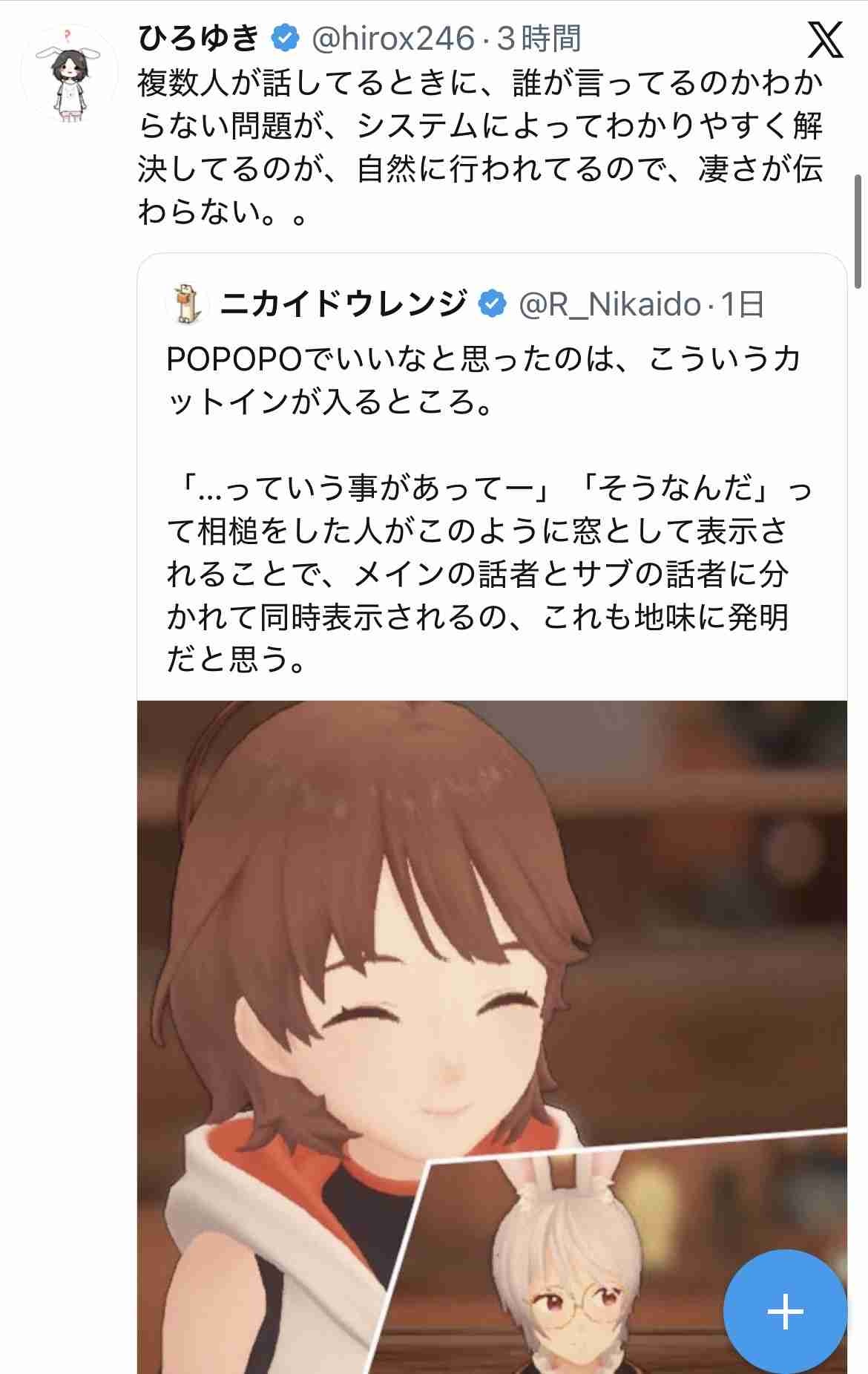Click the ひろゆき display name

(198, 39)
